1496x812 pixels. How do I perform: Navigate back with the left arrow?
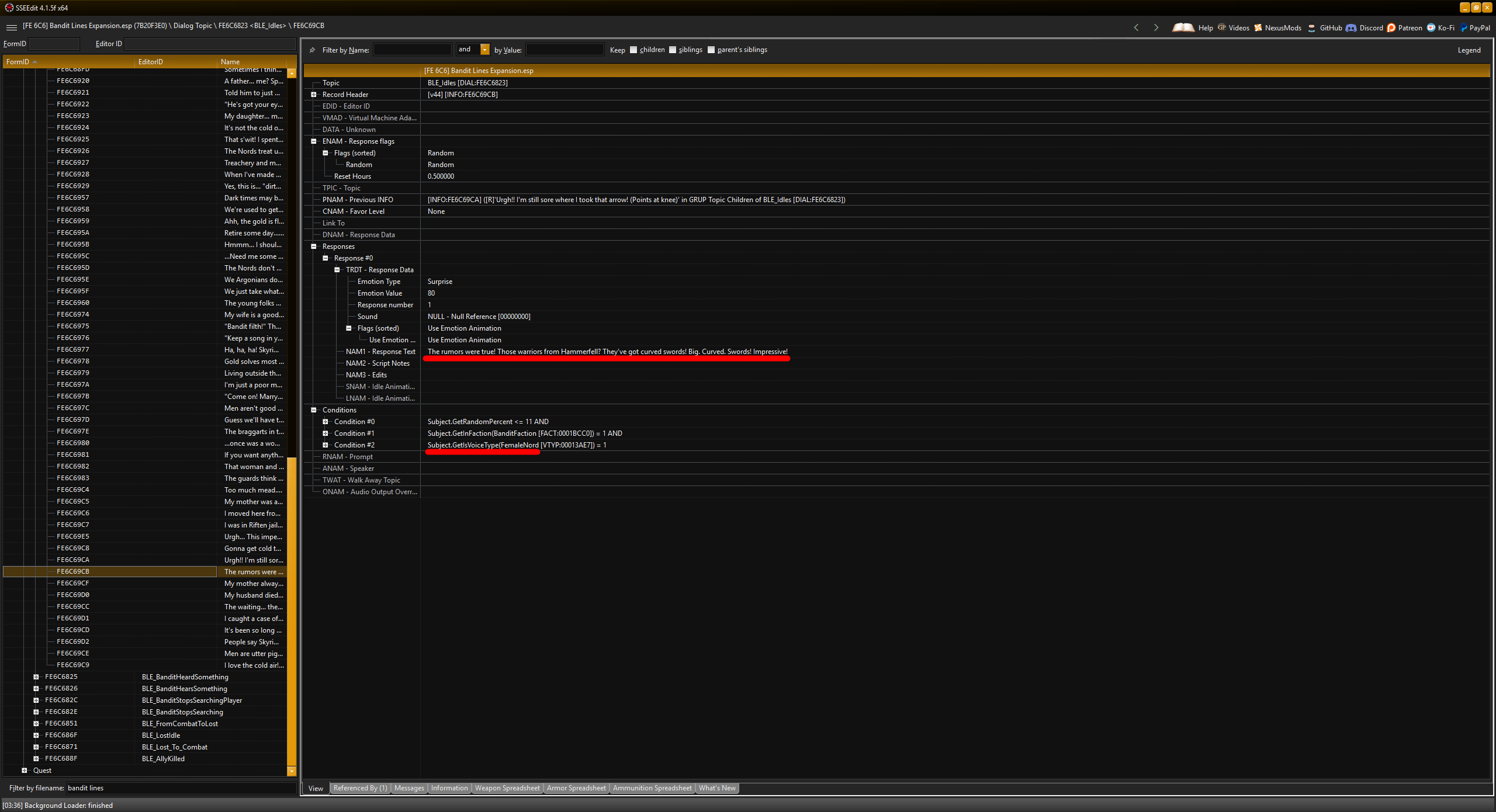tap(1136, 27)
